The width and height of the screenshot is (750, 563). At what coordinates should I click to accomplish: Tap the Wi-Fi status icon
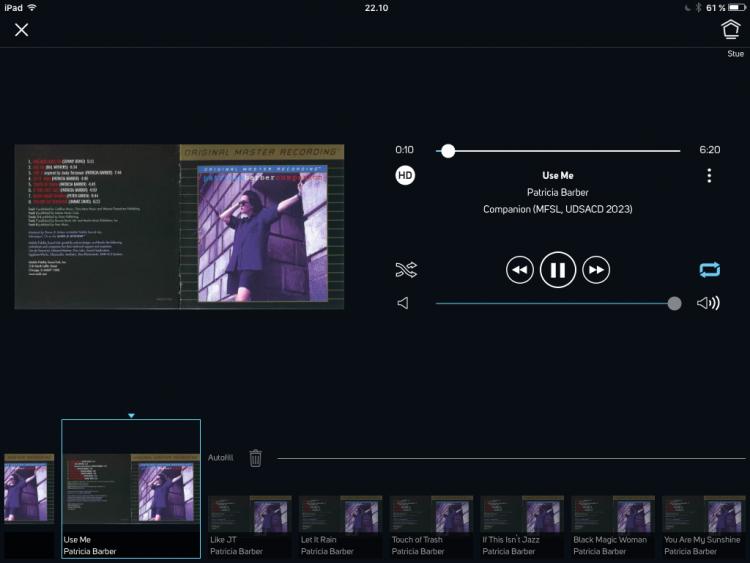[32, 7]
